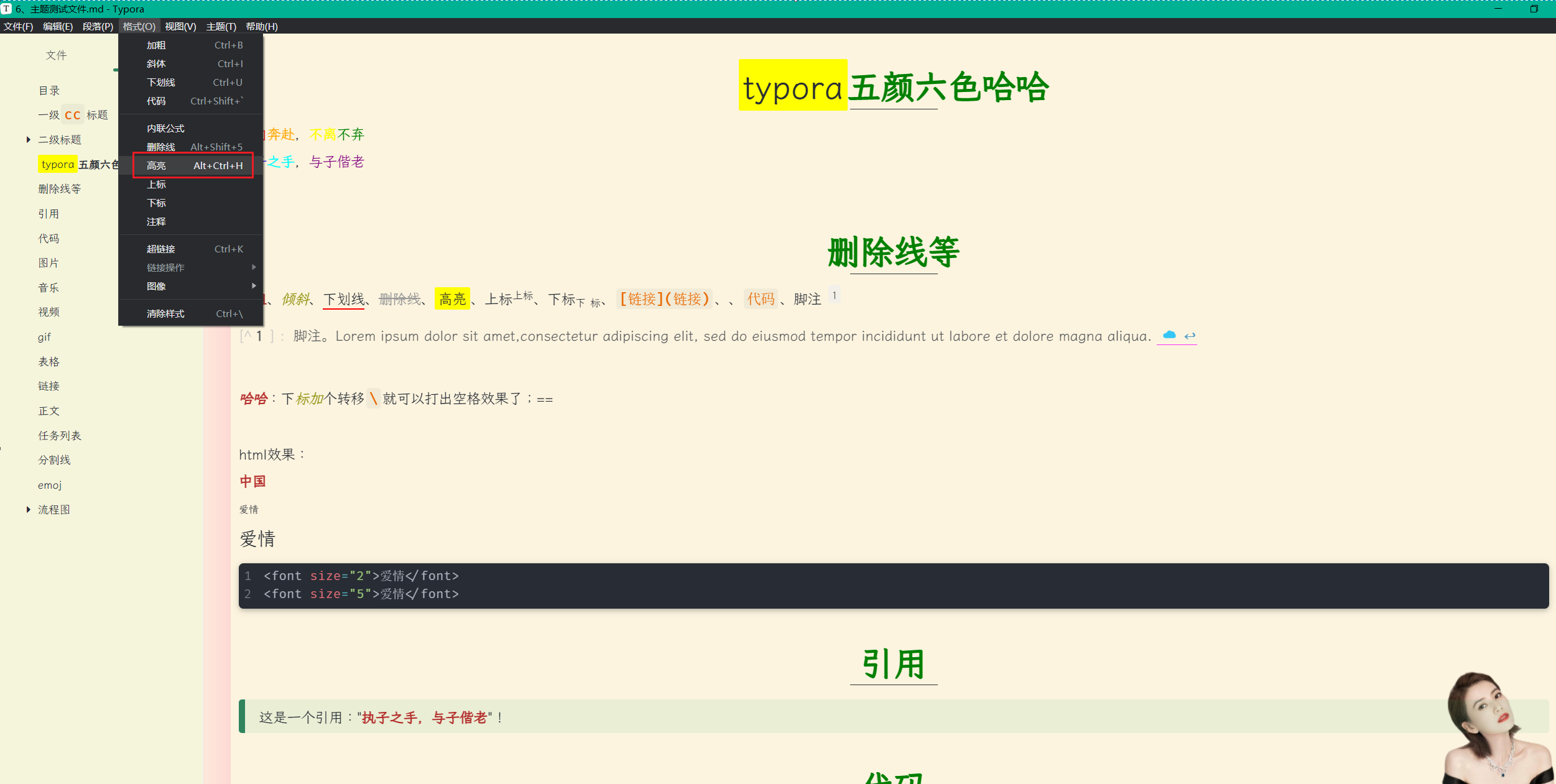
Task: Jump to gif in outline
Action: click(44, 337)
